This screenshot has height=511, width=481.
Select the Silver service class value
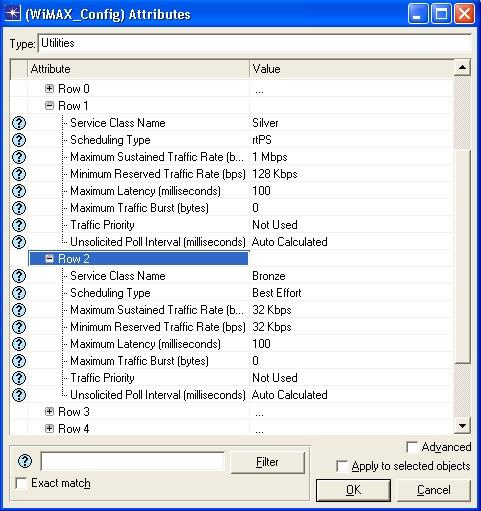(265, 123)
